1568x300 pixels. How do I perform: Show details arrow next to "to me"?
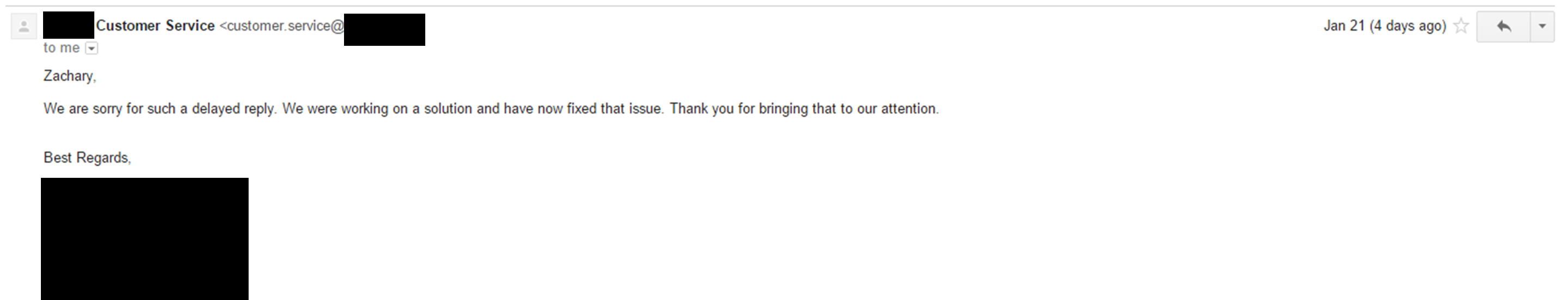[x=91, y=48]
